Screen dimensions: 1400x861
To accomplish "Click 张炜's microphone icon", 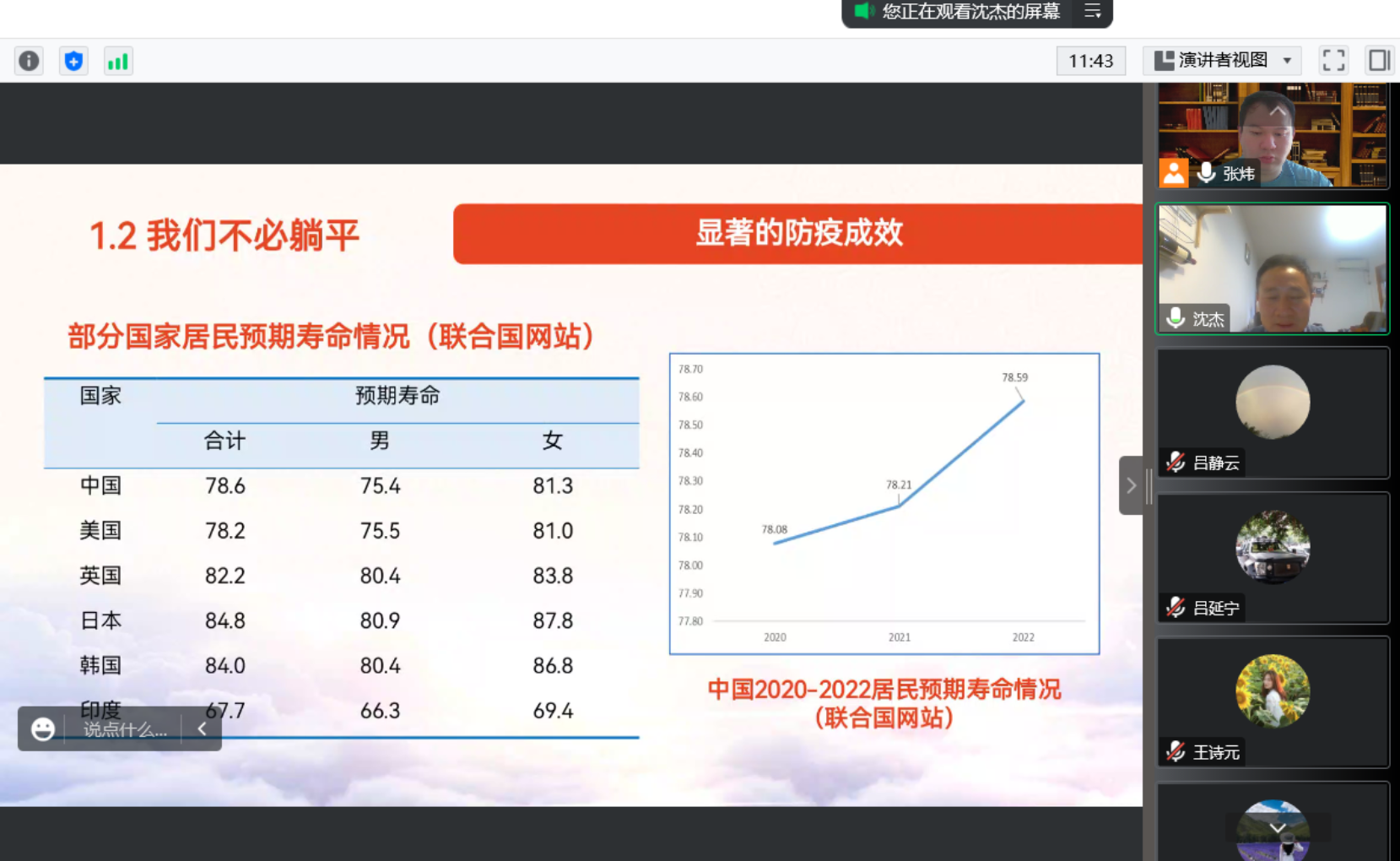I will pos(1207,173).
